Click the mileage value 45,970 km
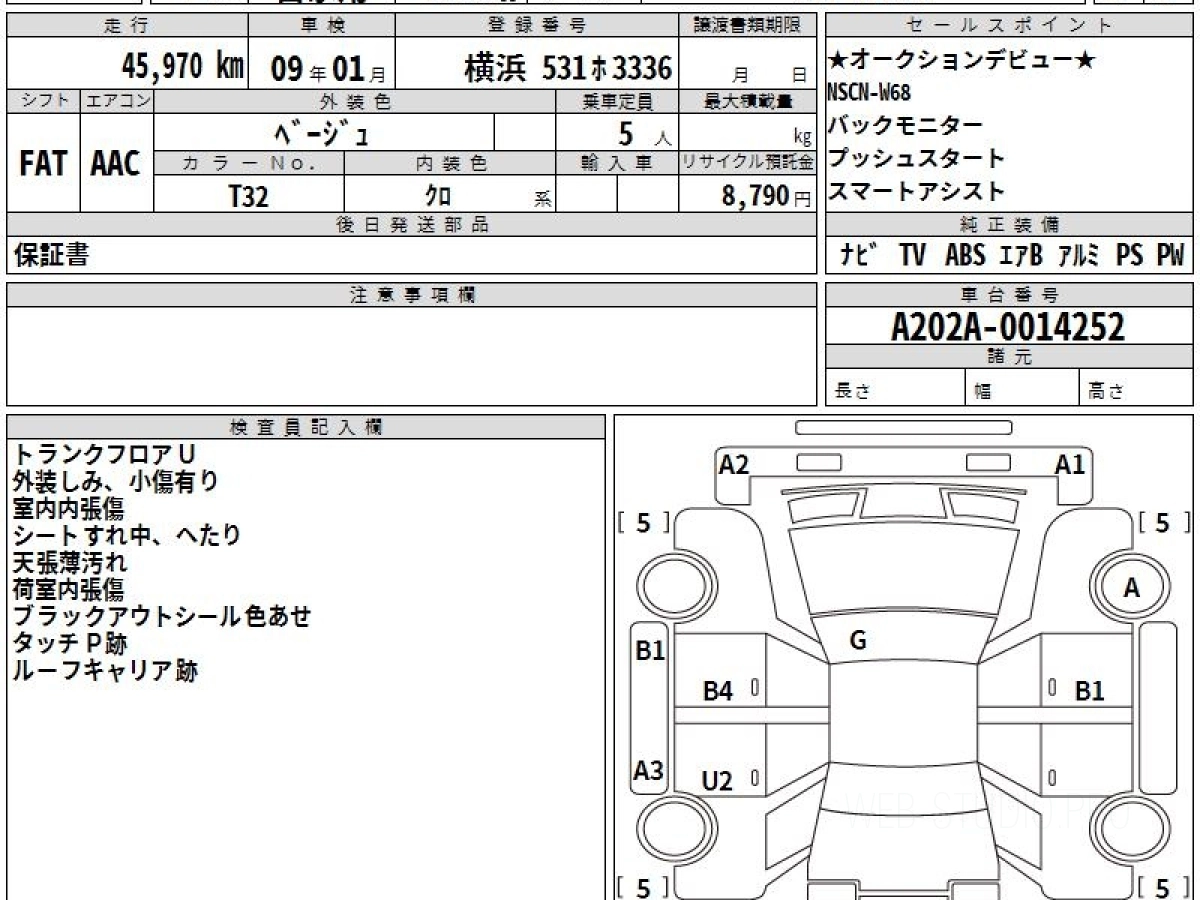Image resolution: width=1200 pixels, height=900 pixels. pyautogui.click(x=182, y=67)
